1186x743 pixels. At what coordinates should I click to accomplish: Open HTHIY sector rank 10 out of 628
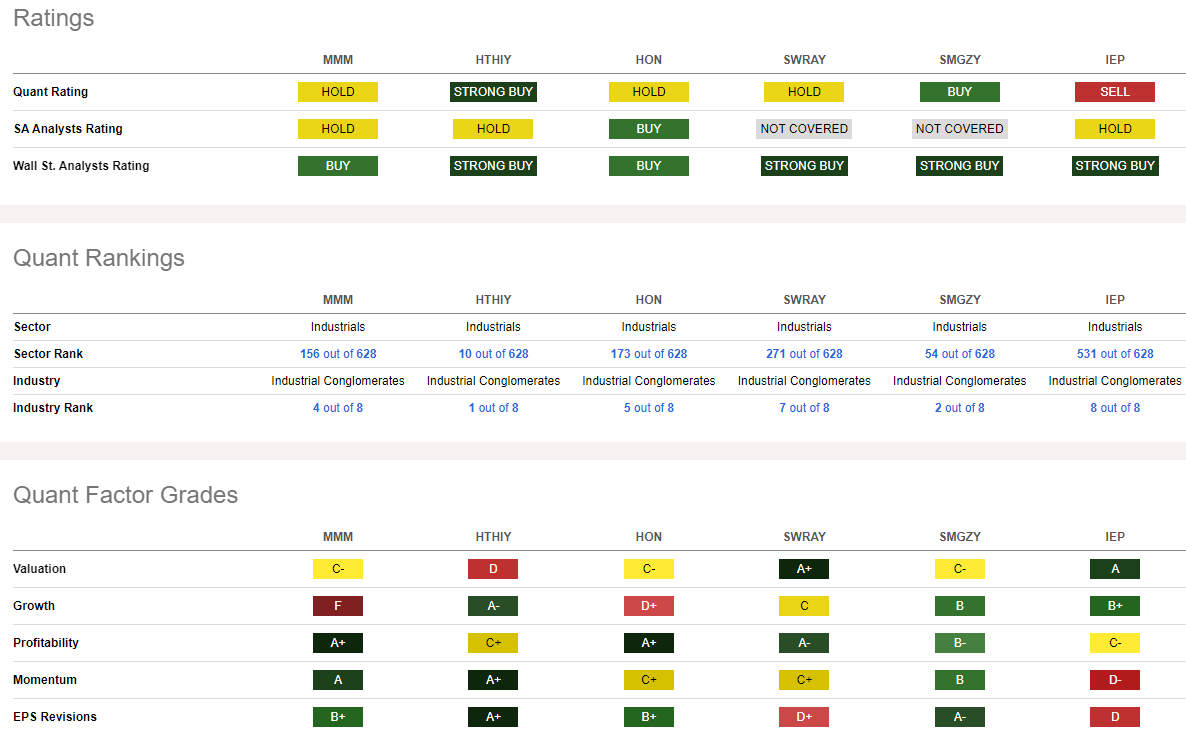(x=493, y=354)
